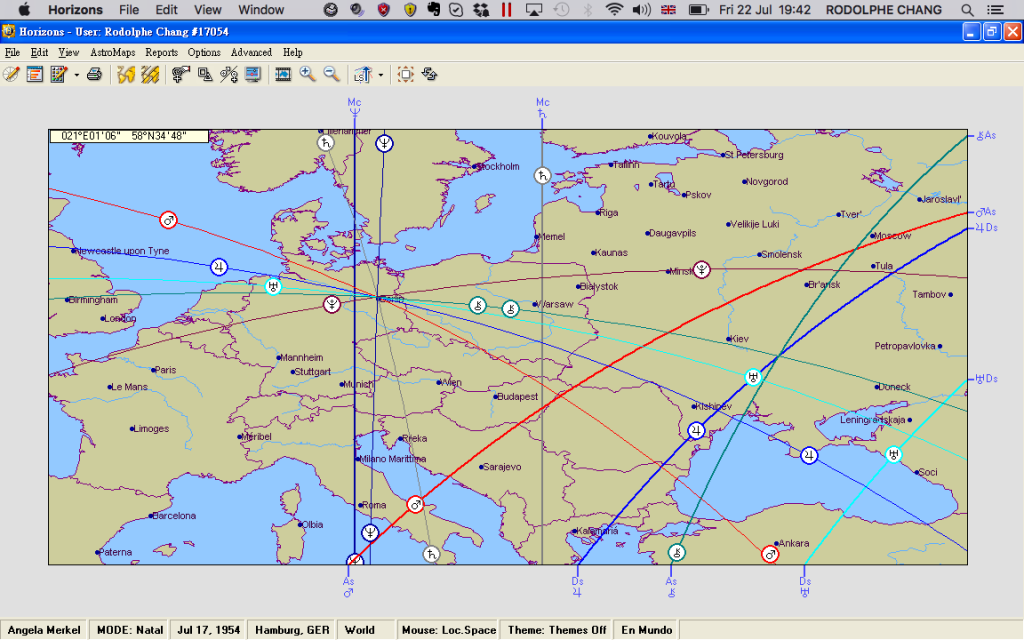This screenshot has width=1024, height=640.
Task: Click the MODE: Natal status entry
Action: point(130,630)
